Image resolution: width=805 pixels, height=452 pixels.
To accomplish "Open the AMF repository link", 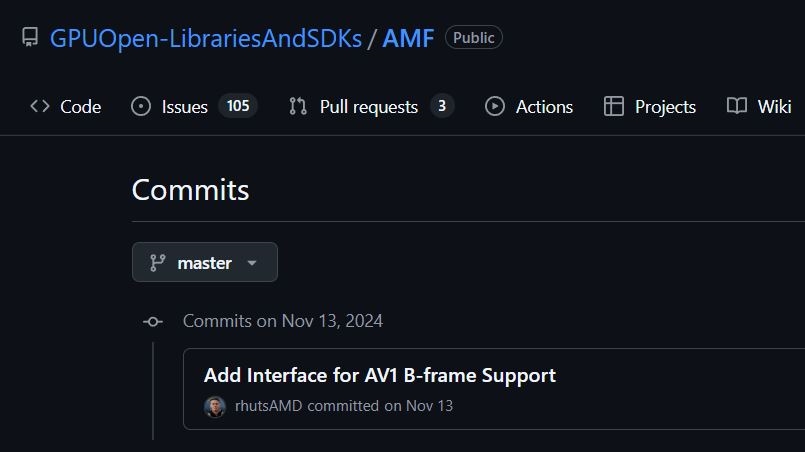I will pyautogui.click(x=408, y=38).
